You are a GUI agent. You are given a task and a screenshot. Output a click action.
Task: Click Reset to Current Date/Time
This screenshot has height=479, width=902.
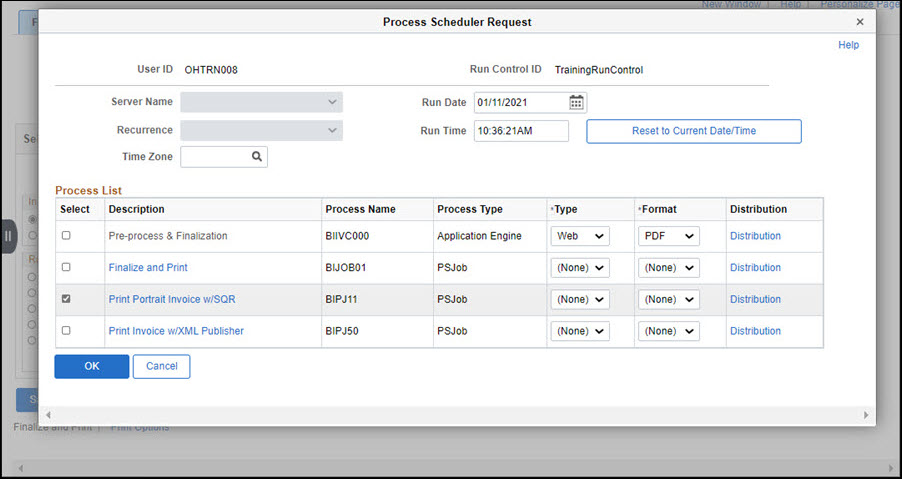tap(693, 131)
